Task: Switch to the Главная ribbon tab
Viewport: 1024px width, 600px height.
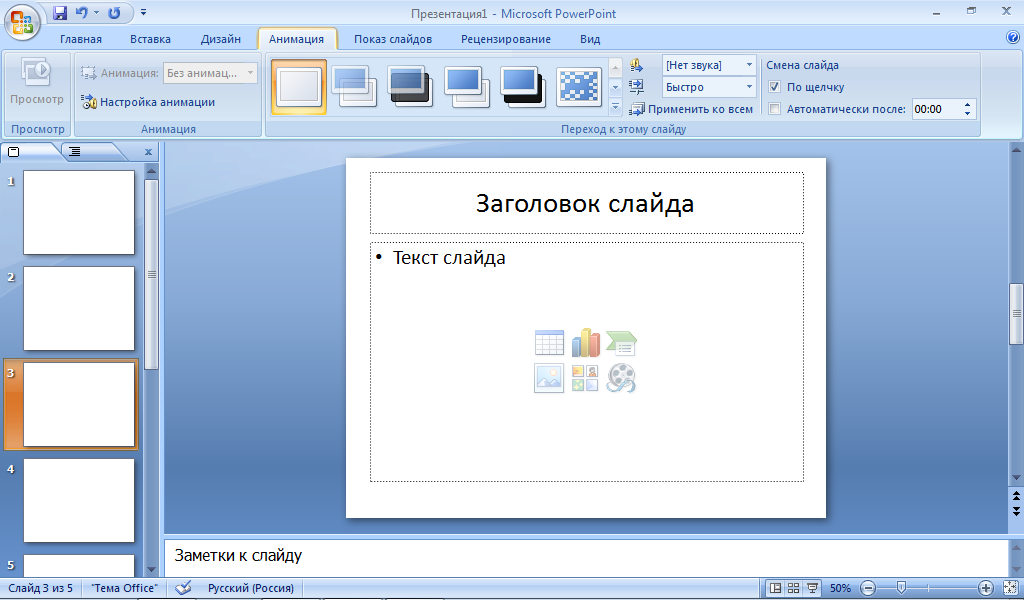Action: 81,39
